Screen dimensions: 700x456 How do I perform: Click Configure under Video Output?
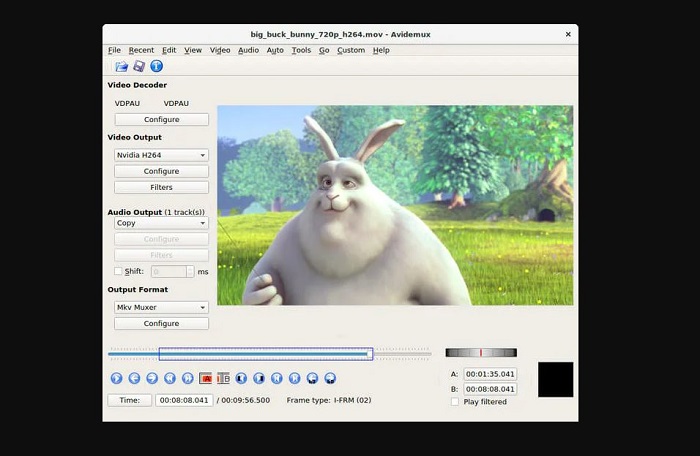pos(161,171)
